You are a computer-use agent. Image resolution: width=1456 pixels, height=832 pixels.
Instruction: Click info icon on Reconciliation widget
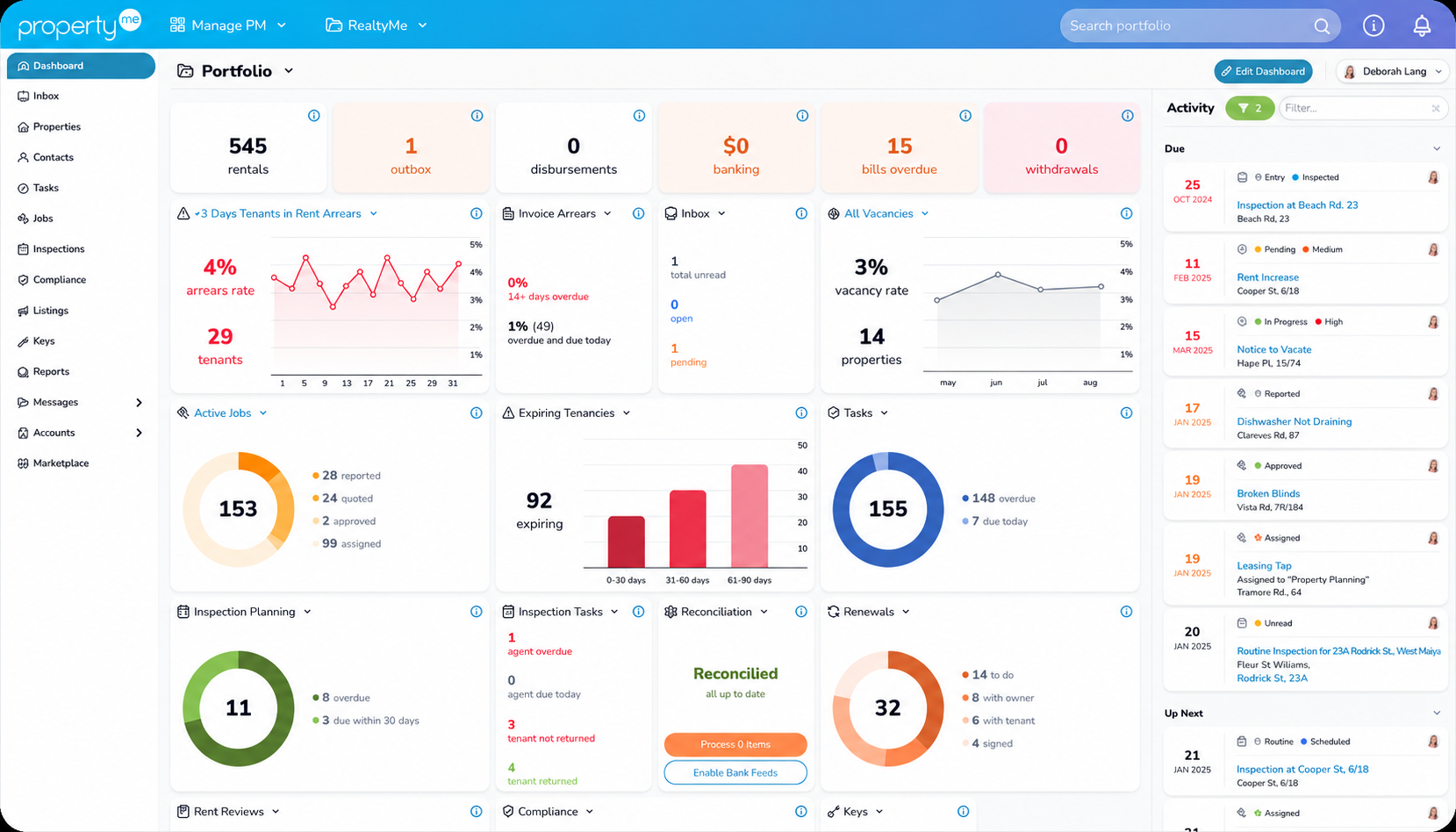801,612
